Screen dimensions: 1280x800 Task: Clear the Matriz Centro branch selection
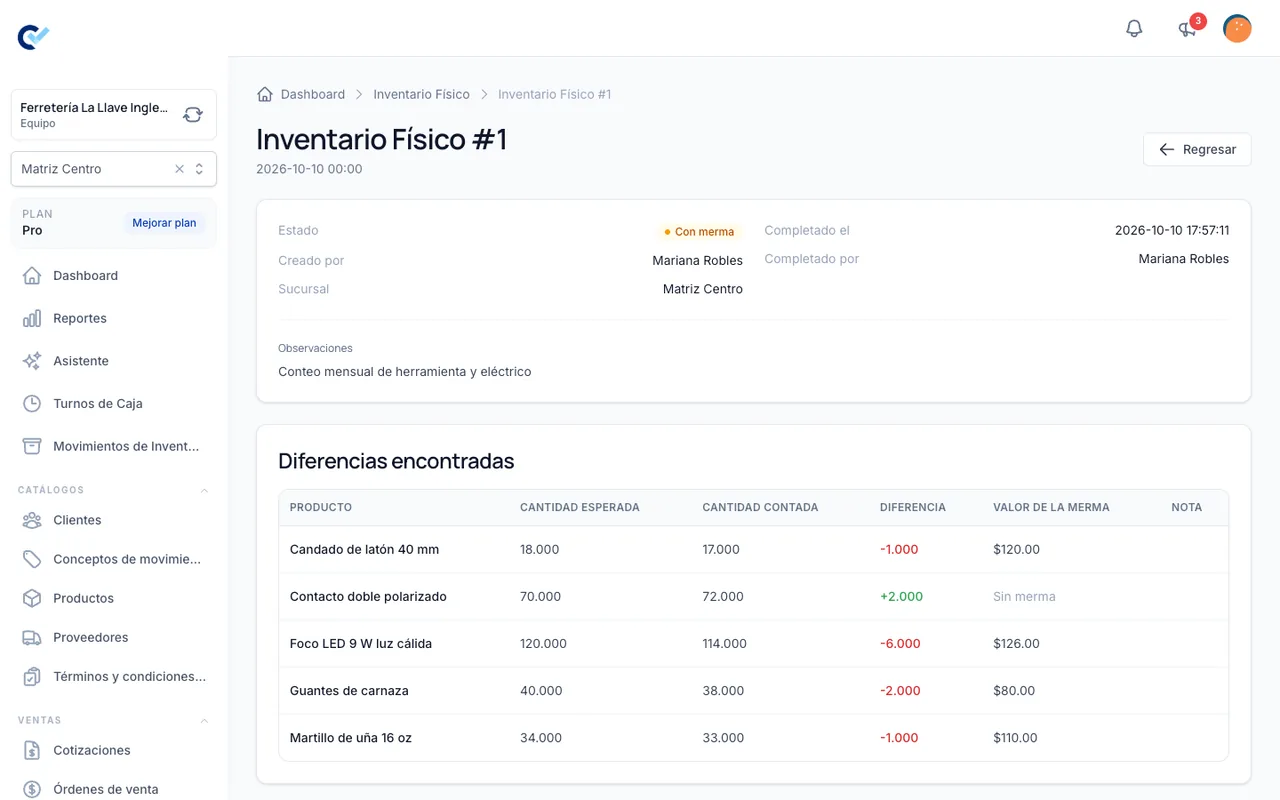point(180,169)
